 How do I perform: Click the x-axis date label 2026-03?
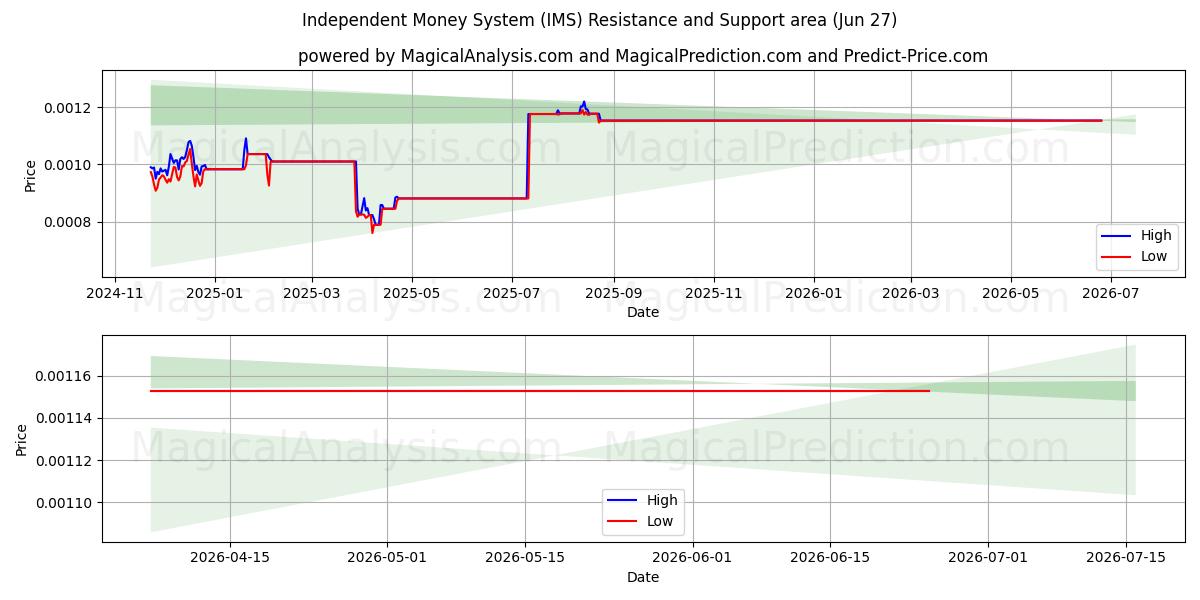tap(910, 294)
